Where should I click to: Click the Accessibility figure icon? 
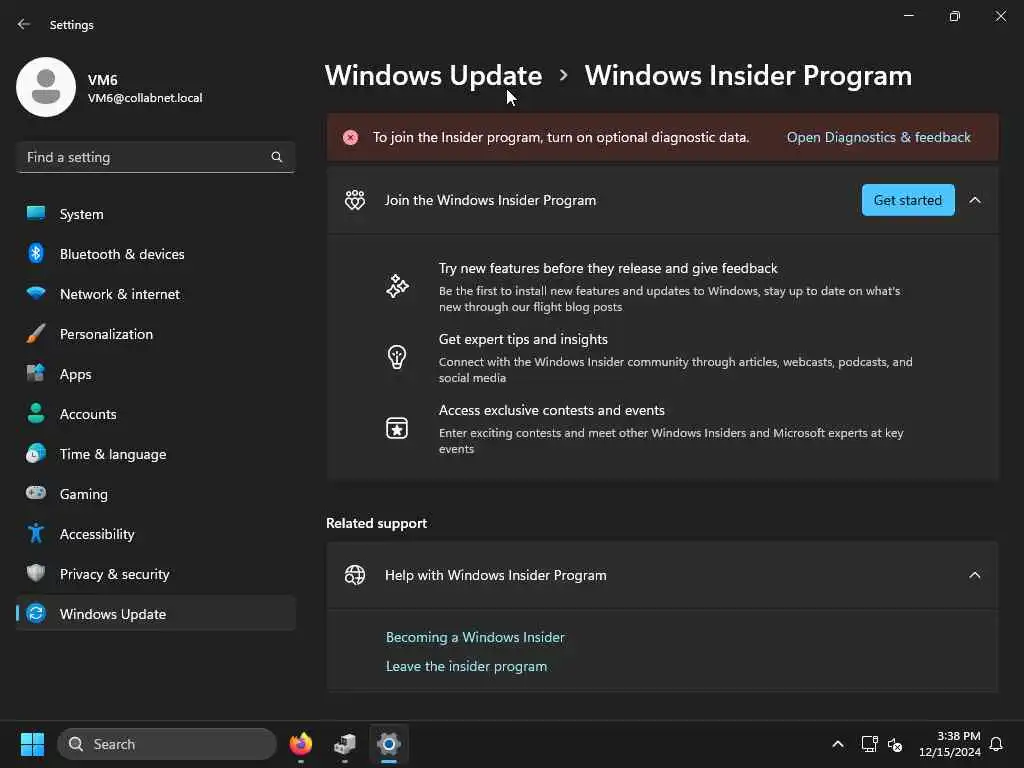pos(36,534)
